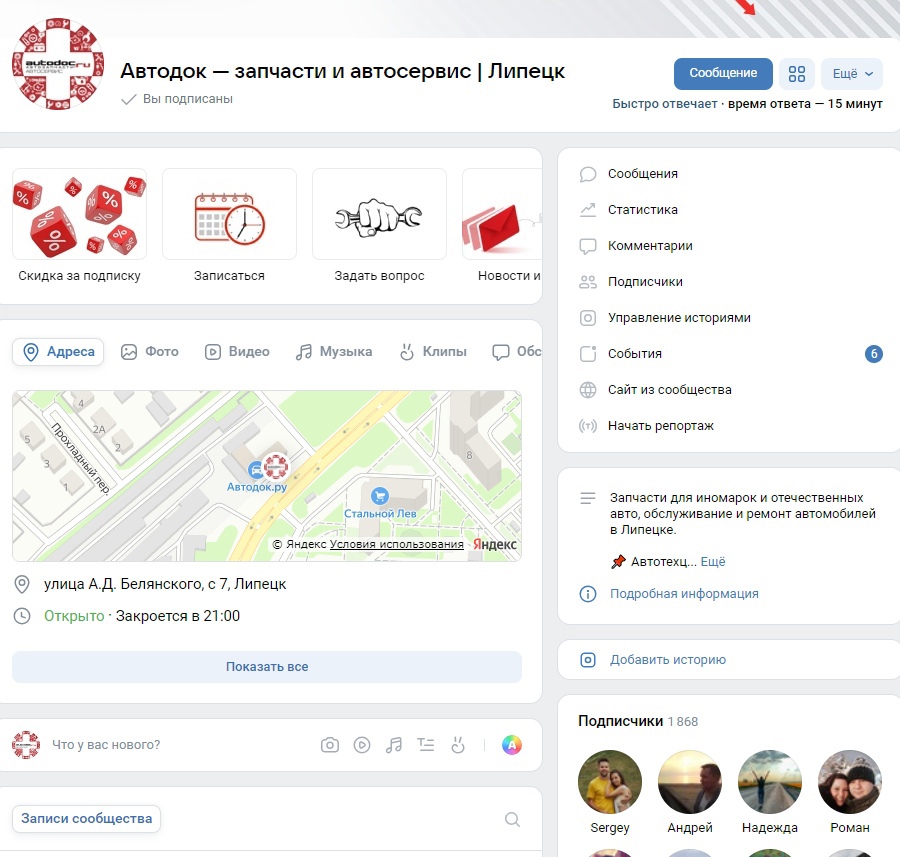Viewport: 900px width, 857px height.
Task: Click the Показать все button
Action: click(x=267, y=666)
